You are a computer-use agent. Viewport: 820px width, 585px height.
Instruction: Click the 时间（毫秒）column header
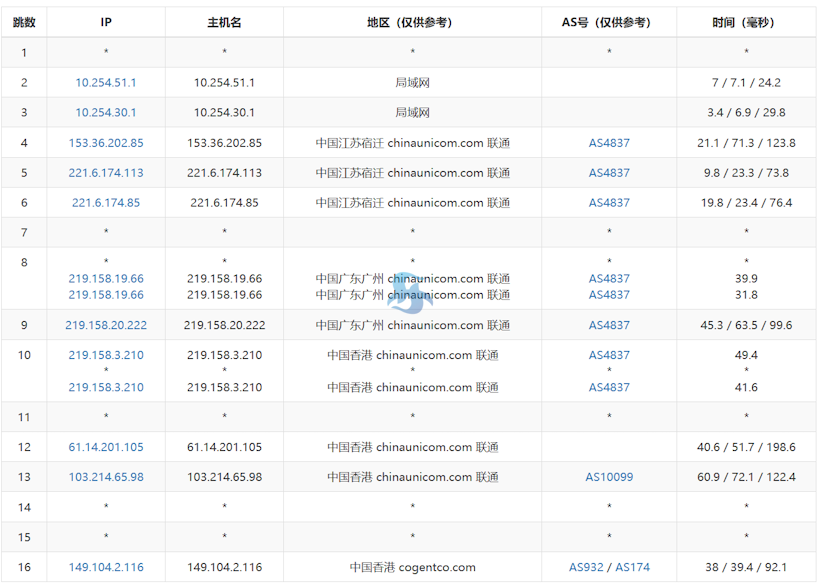click(747, 21)
